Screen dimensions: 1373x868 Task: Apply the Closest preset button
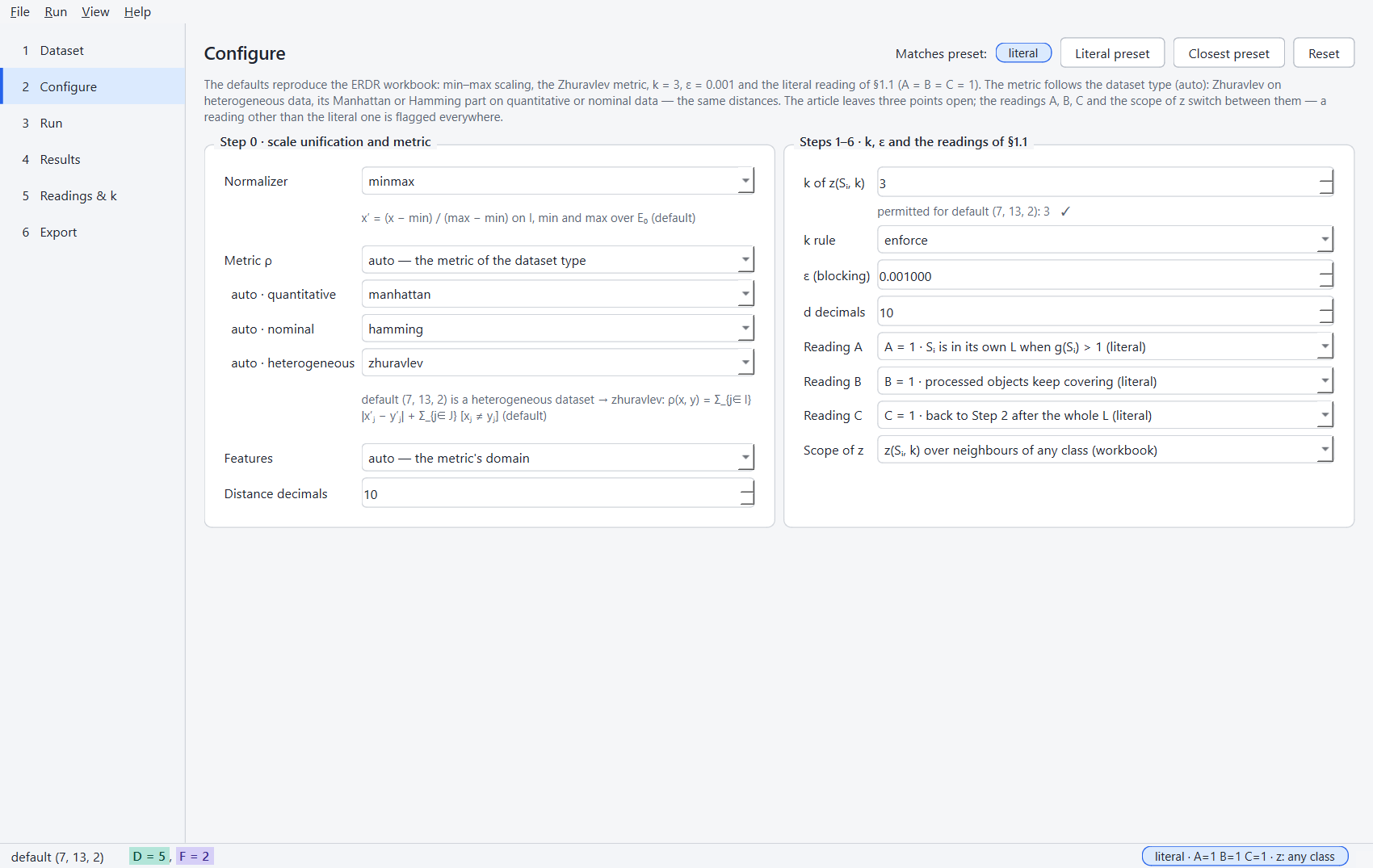(x=1228, y=53)
